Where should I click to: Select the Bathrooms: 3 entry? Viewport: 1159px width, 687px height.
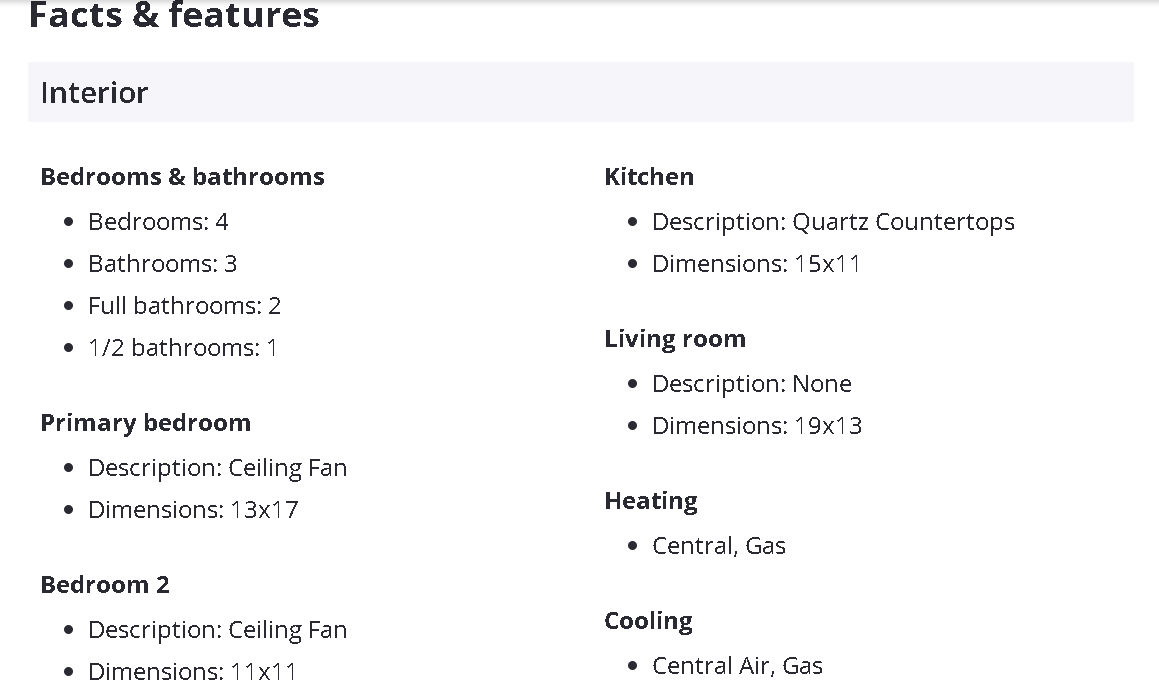162,264
